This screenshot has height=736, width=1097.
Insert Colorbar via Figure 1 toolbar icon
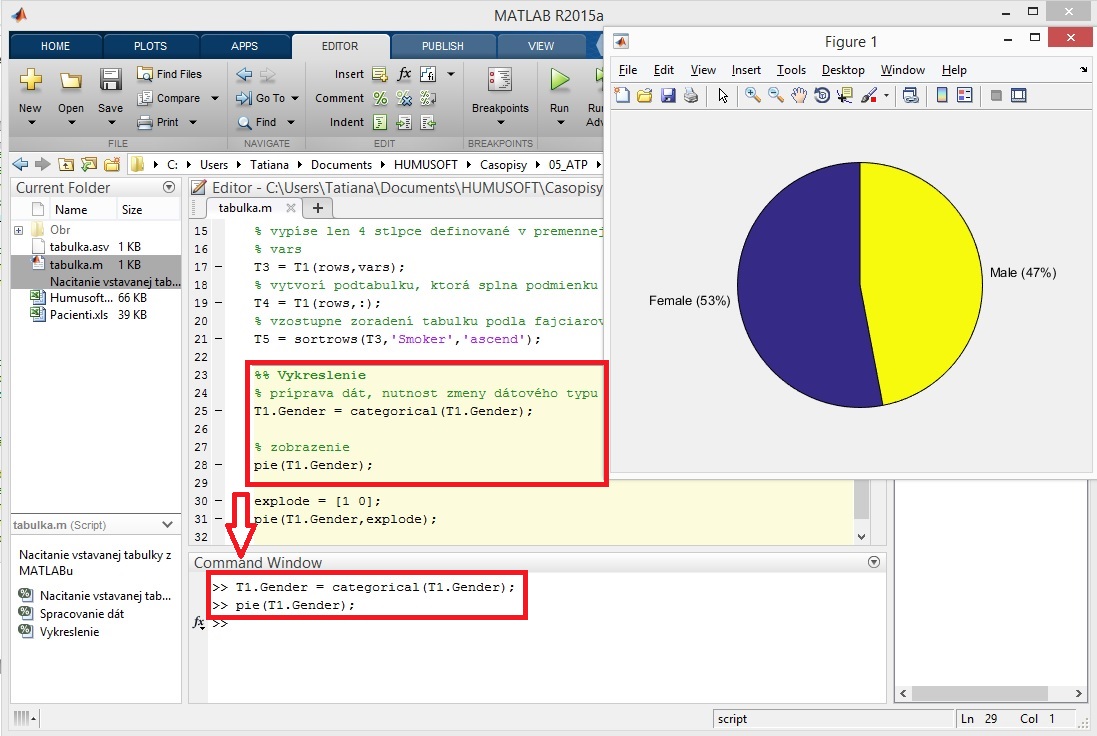(x=942, y=95)
